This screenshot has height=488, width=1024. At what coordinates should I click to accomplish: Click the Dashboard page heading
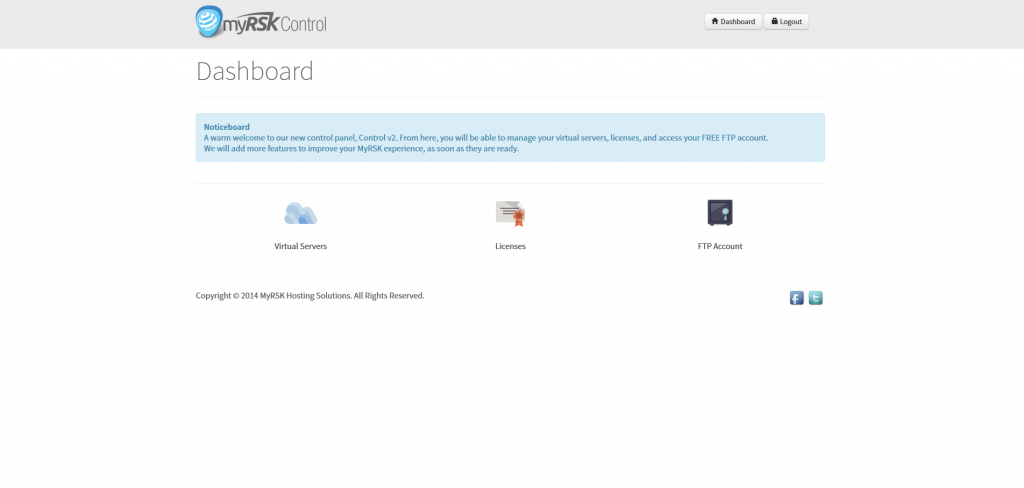pyautogui.click(x=255, y=71)
